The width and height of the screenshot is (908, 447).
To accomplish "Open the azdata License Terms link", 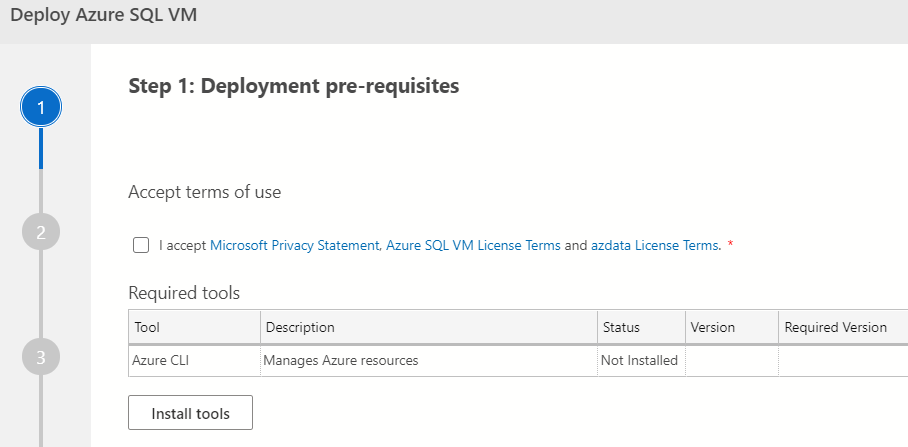I will tap(654, 245).
